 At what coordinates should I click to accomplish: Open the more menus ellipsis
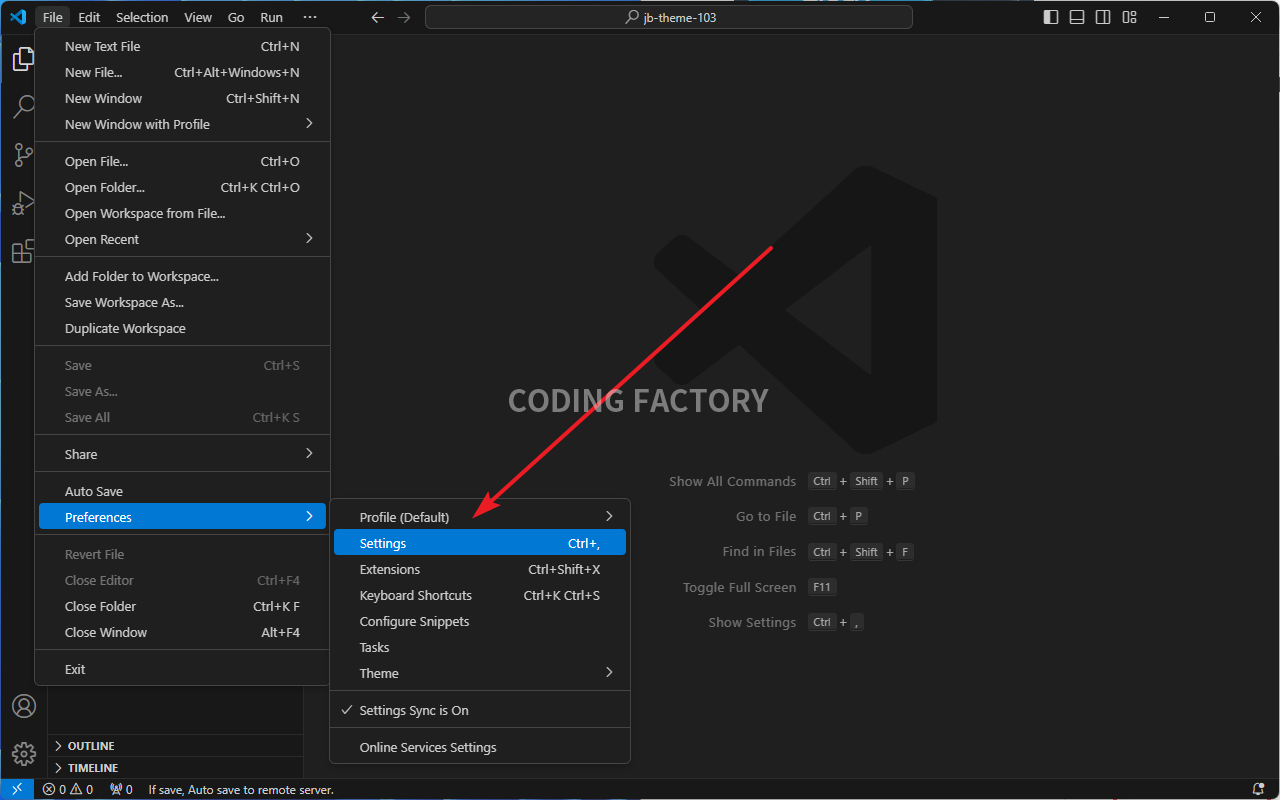click(x=310, y=17)
